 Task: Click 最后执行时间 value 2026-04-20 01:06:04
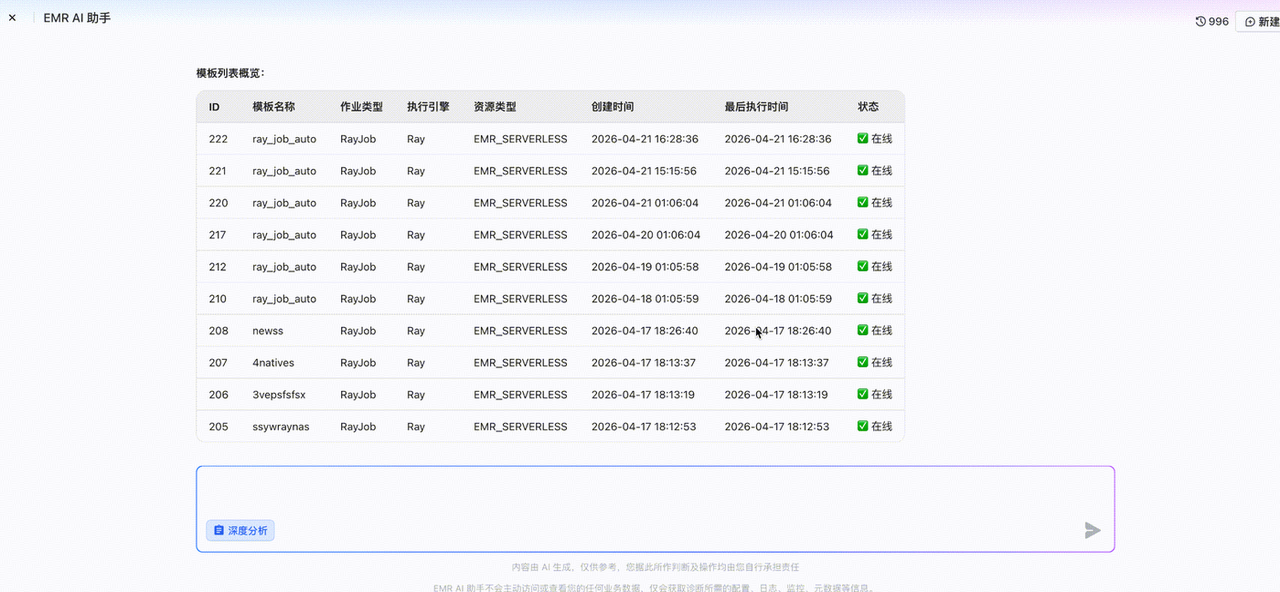coord(779,235)
